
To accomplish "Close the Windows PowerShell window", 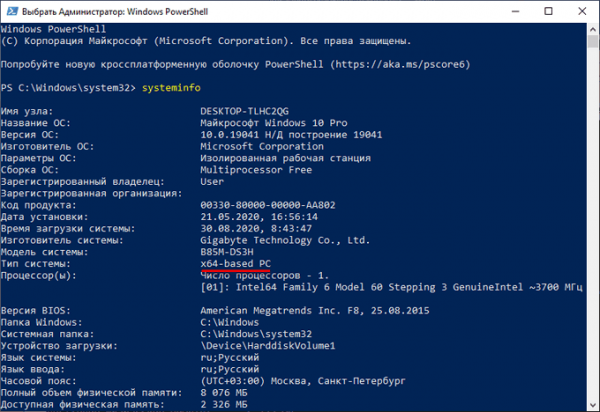I will [582, 11].
